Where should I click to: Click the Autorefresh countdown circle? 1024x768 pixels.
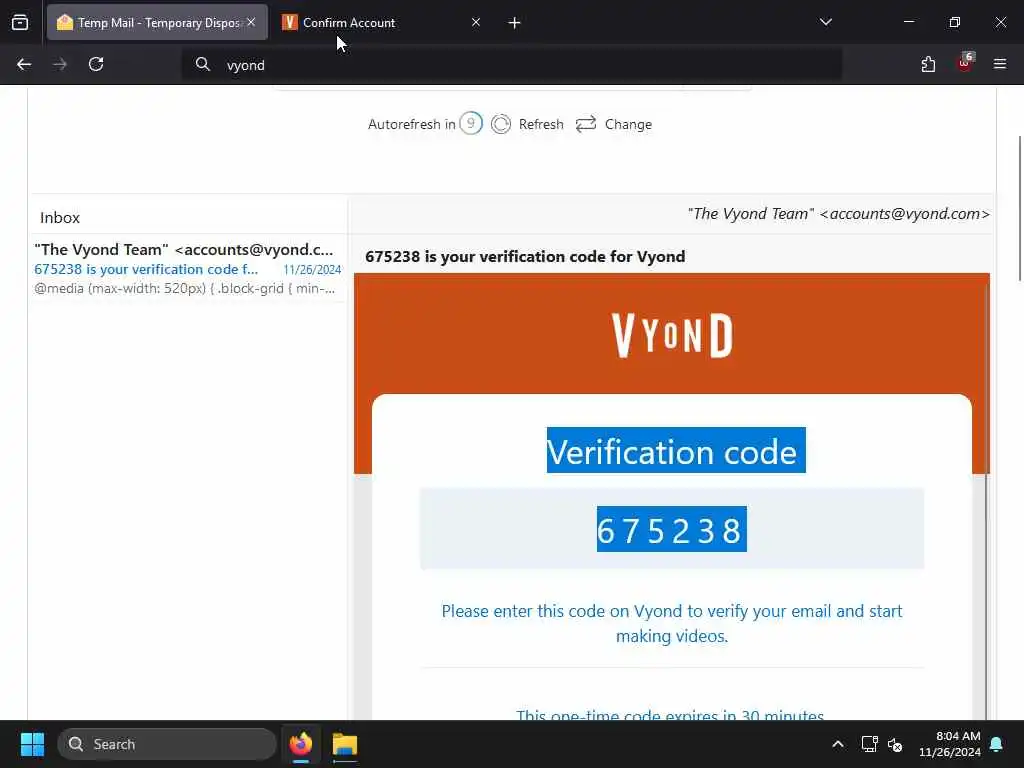point(471,123)
